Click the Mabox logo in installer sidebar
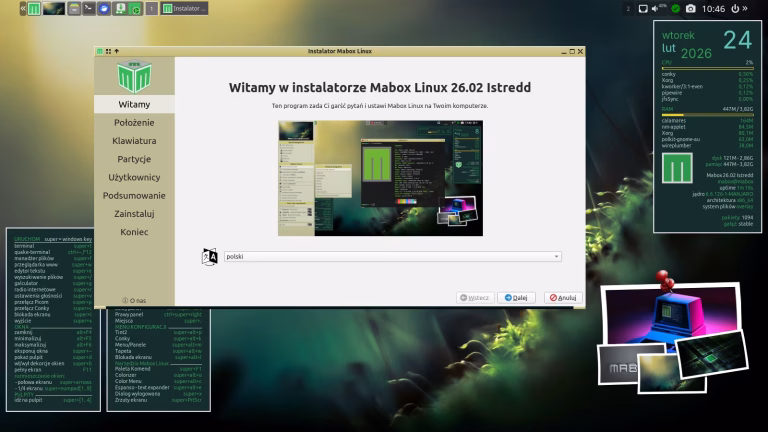The width and height of the screenshot is (768, 432). pyautogui.click(x=134, y=76)
